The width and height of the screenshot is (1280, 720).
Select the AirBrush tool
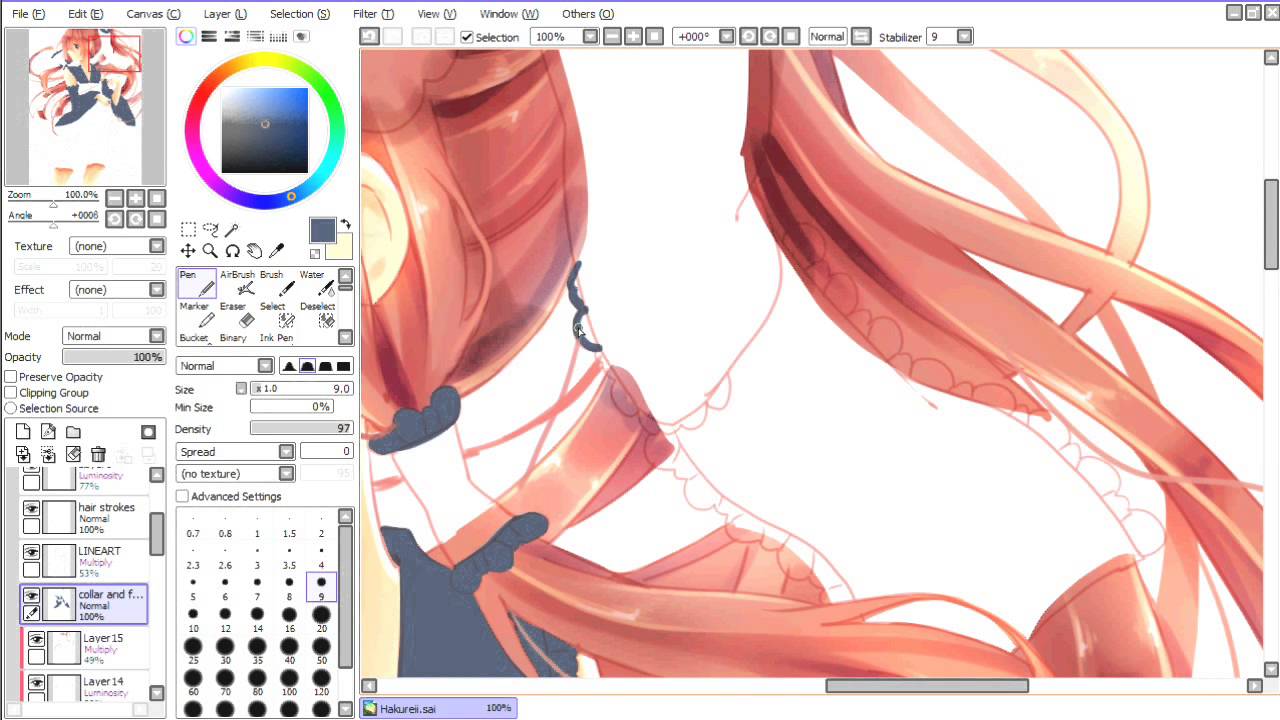point(237,284)
